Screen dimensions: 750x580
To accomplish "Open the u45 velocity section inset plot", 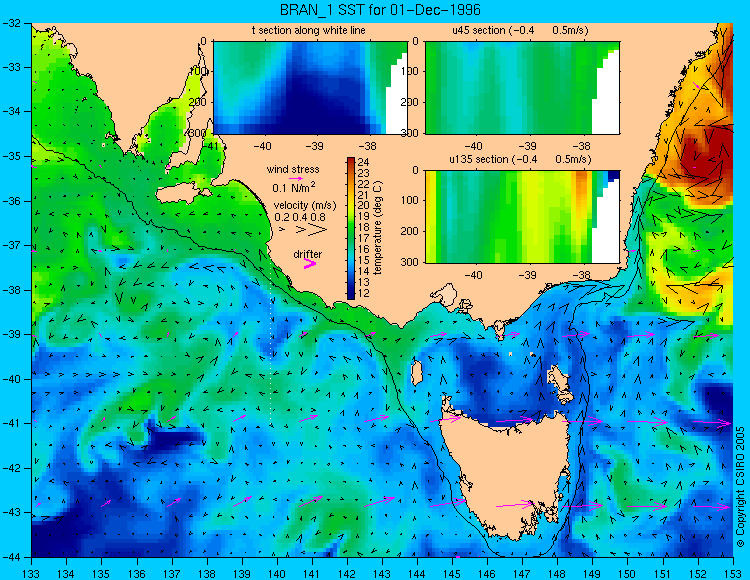I will (x=522, y=88).
